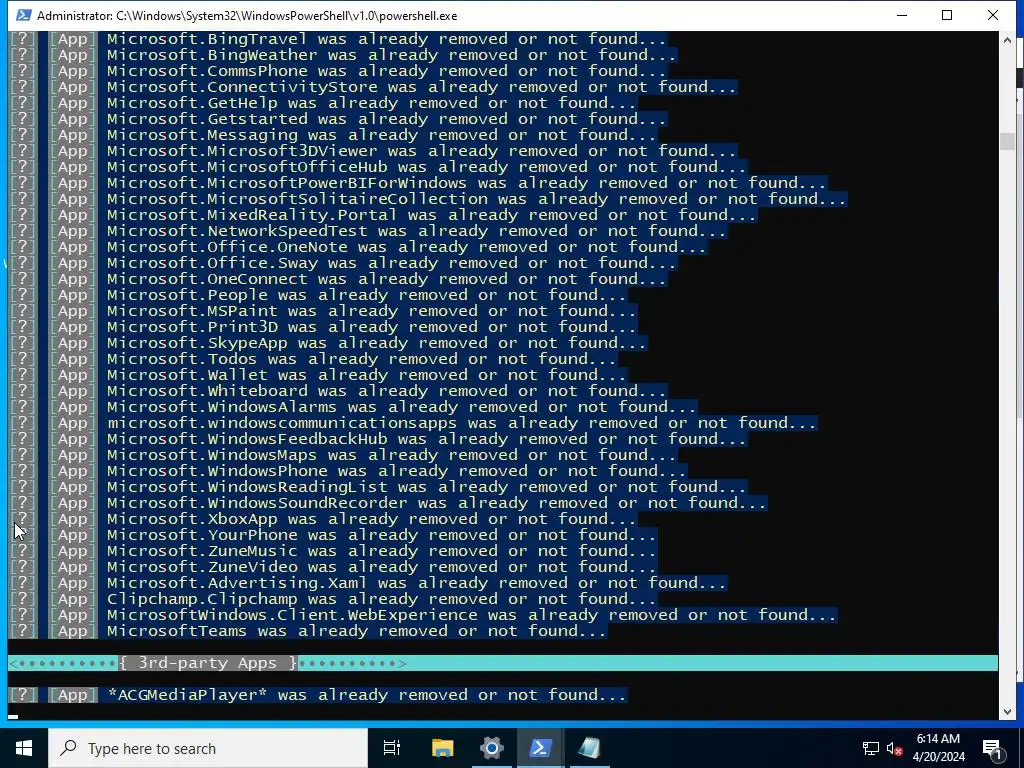This screenshot has width=1024, height=768.
Task: Click the console scrollbar down arrow
Action: [x=1007, y=711]
